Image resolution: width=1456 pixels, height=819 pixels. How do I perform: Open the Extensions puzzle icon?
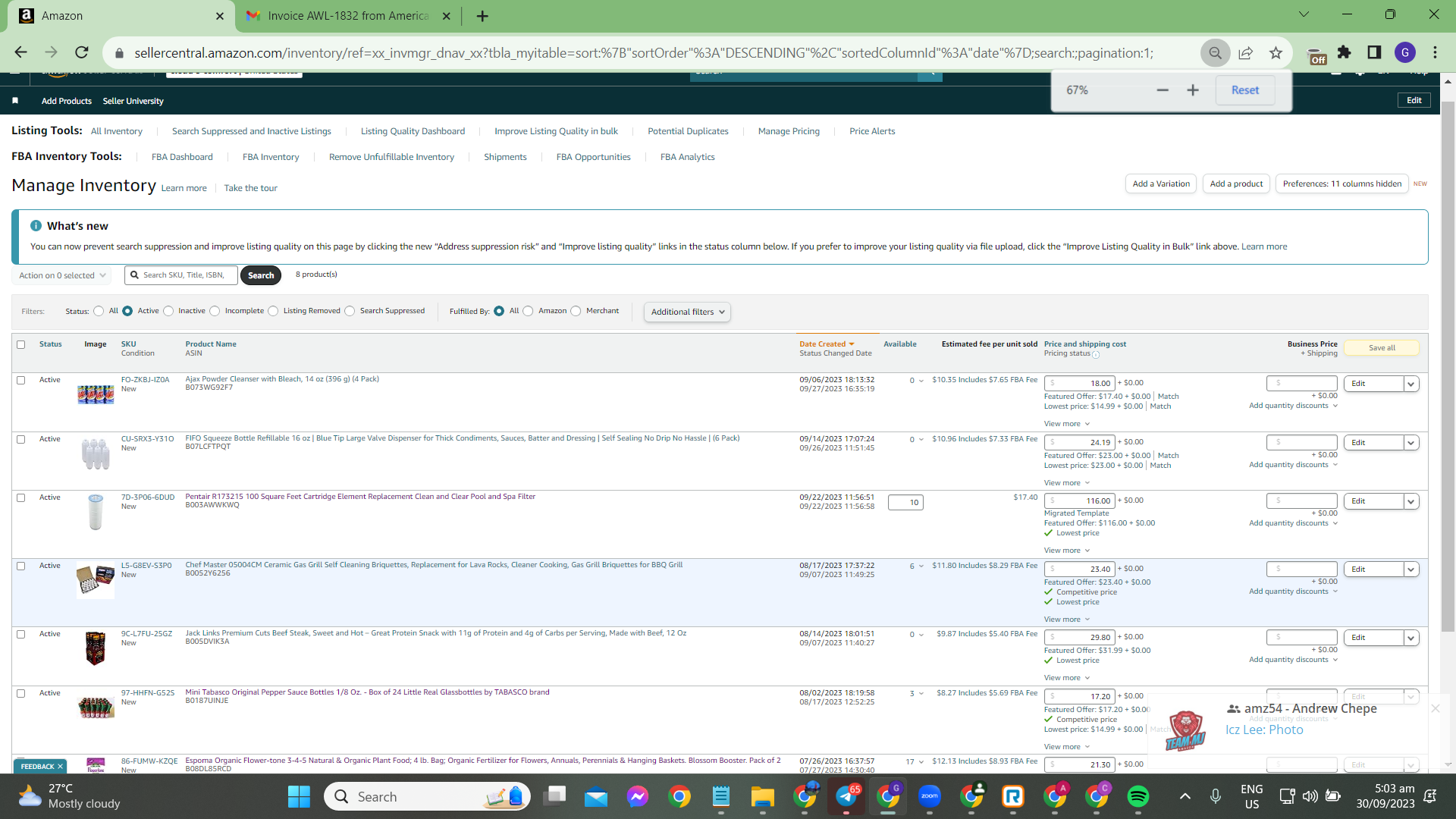click(x=1345, y=52)
